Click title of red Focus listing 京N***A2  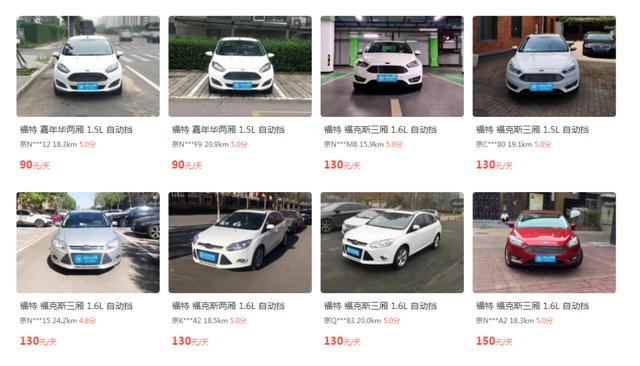[x=532, y=306]
